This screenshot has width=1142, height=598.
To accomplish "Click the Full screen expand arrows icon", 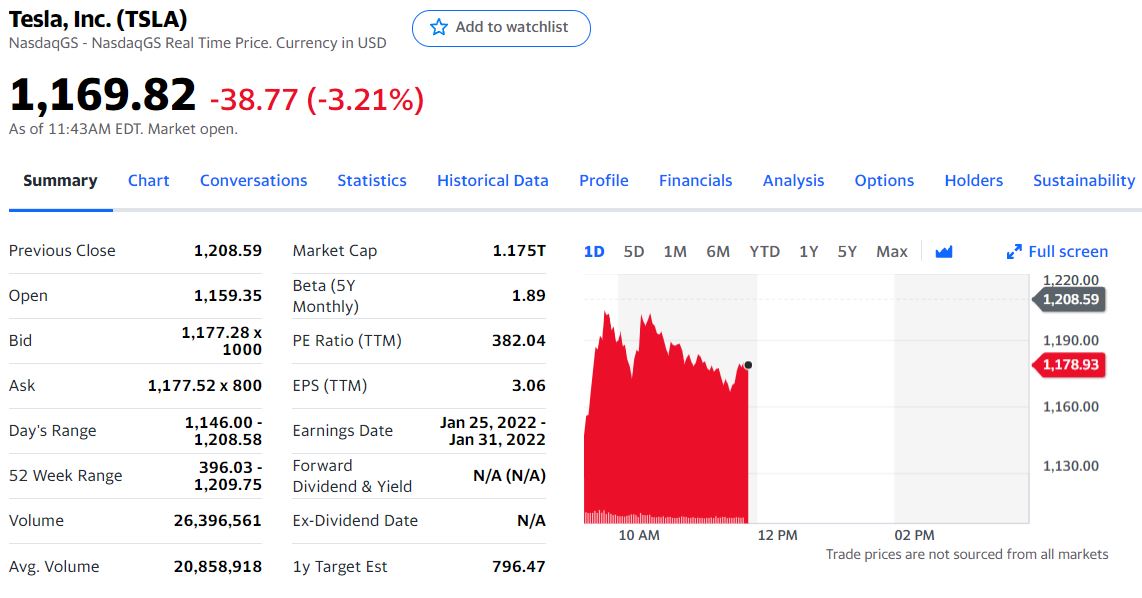I will 1014,252.
